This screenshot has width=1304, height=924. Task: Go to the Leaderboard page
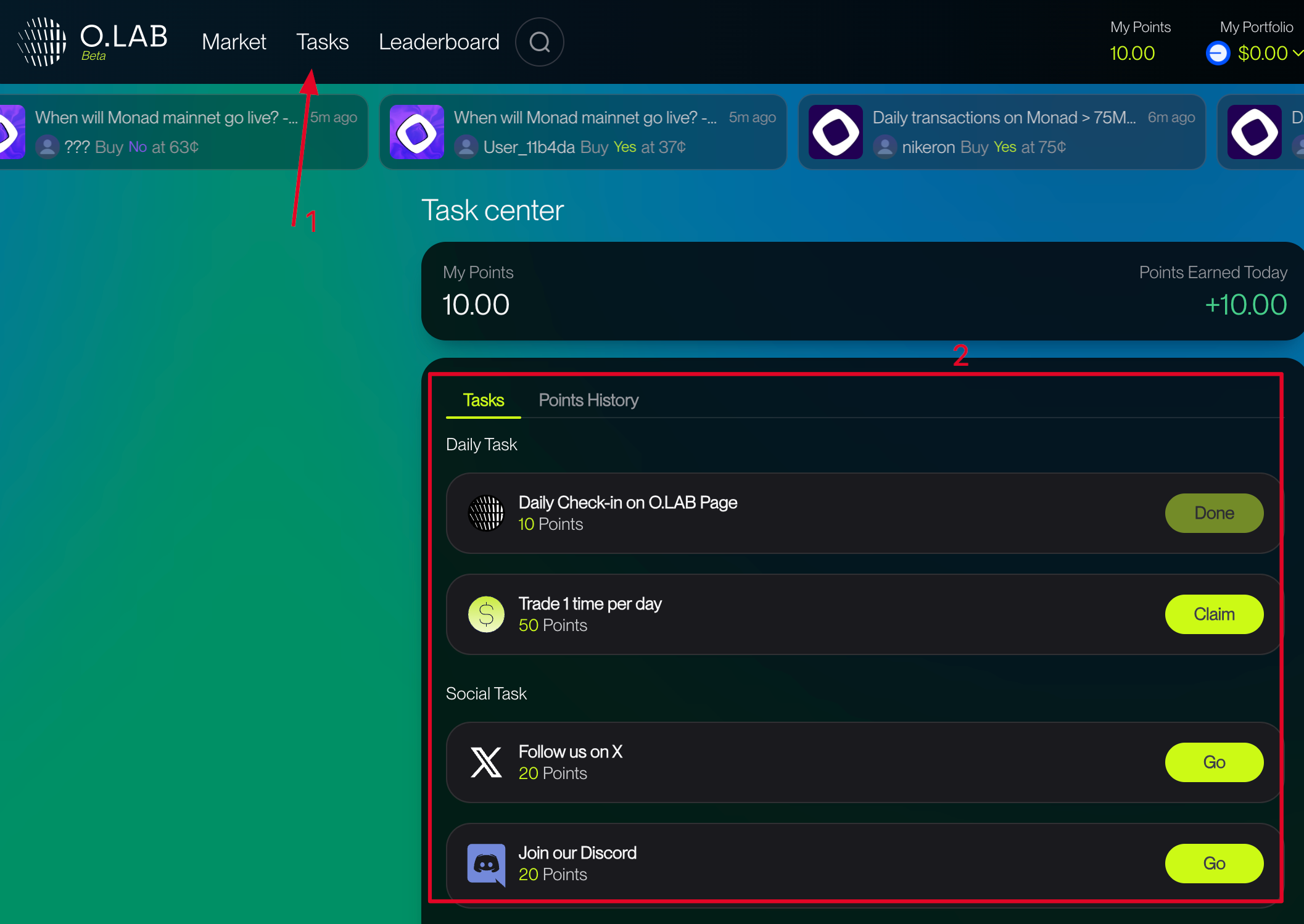tap(439, 42)
